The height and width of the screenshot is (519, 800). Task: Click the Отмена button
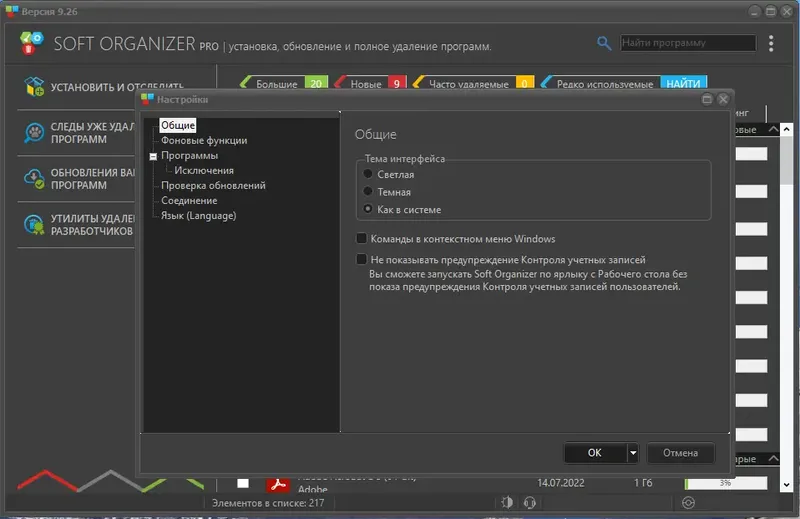pyautogui.click(x=680, y=453)
